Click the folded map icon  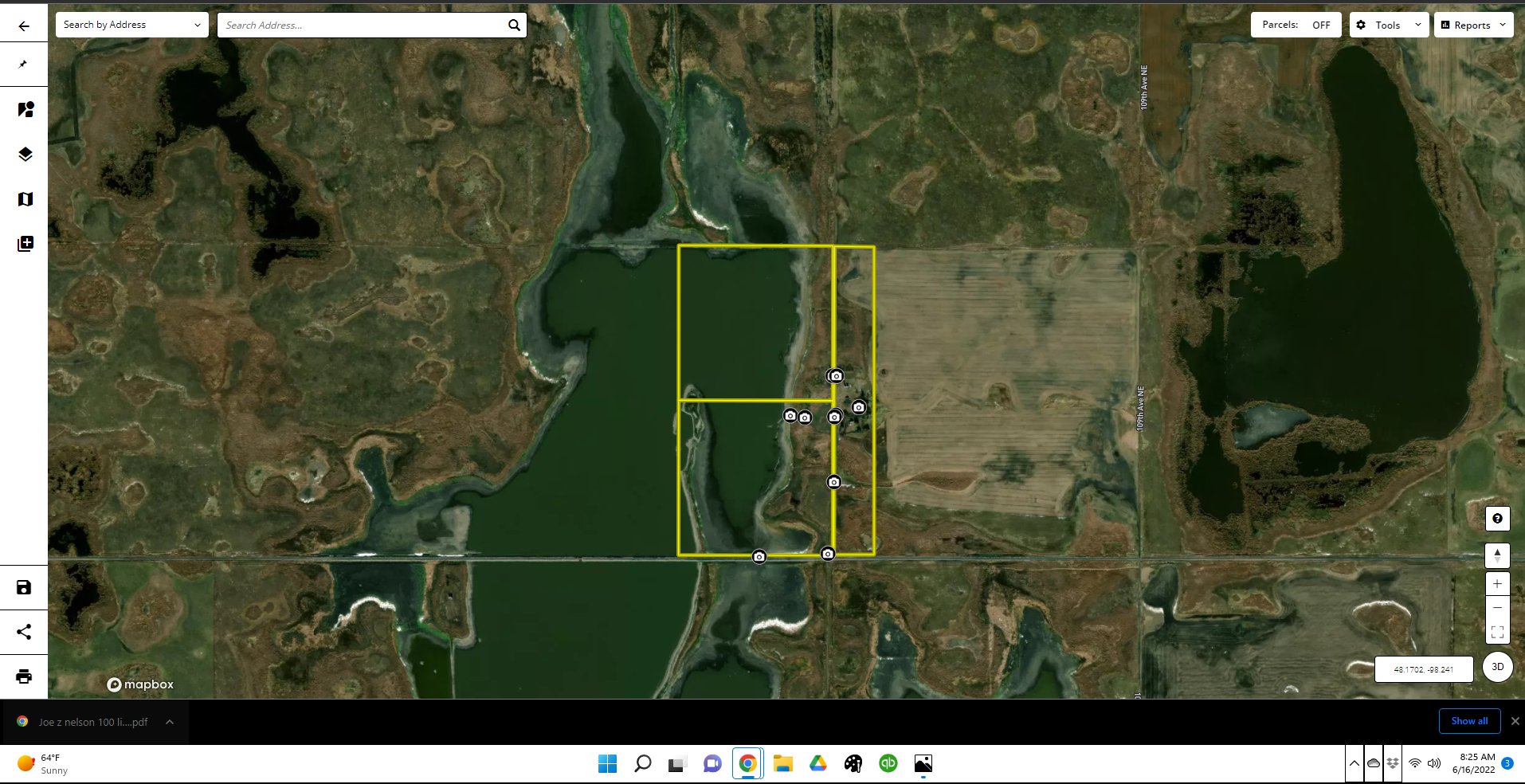pyautogui.click(x=25, y=199)
